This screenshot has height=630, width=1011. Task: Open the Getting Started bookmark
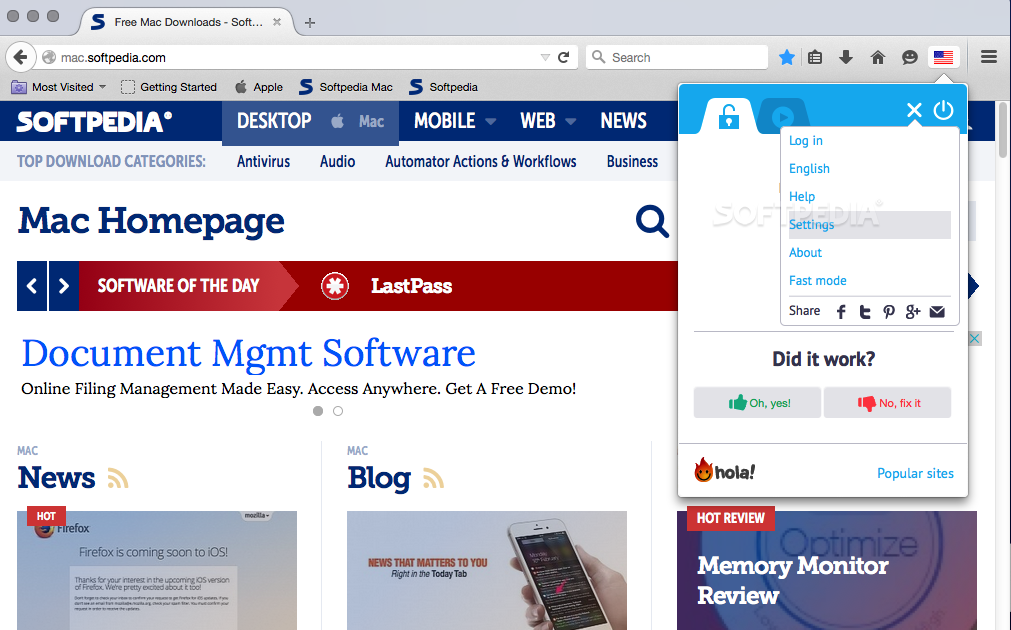point(170,87)
